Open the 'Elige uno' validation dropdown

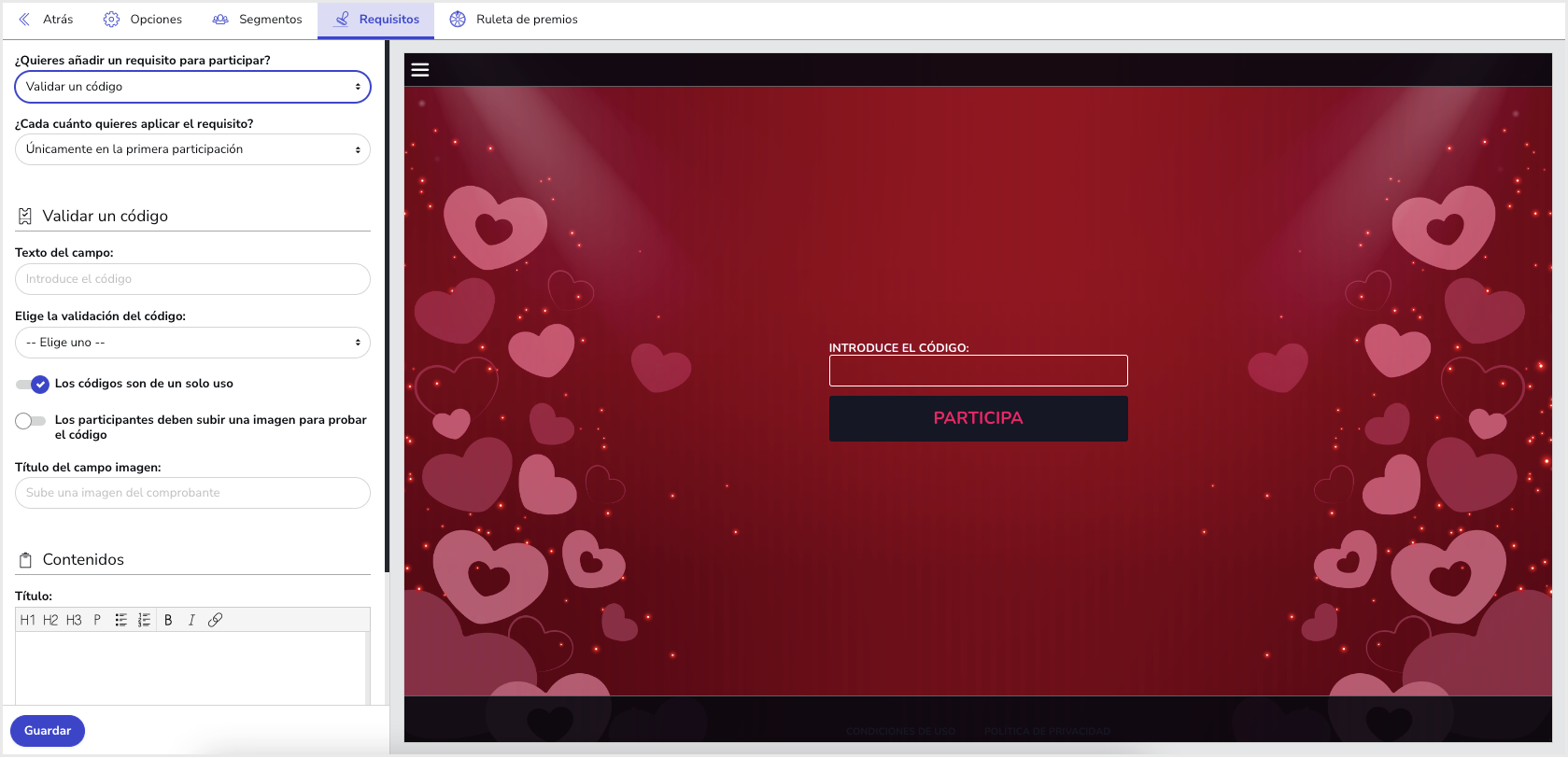coord(192,343)
